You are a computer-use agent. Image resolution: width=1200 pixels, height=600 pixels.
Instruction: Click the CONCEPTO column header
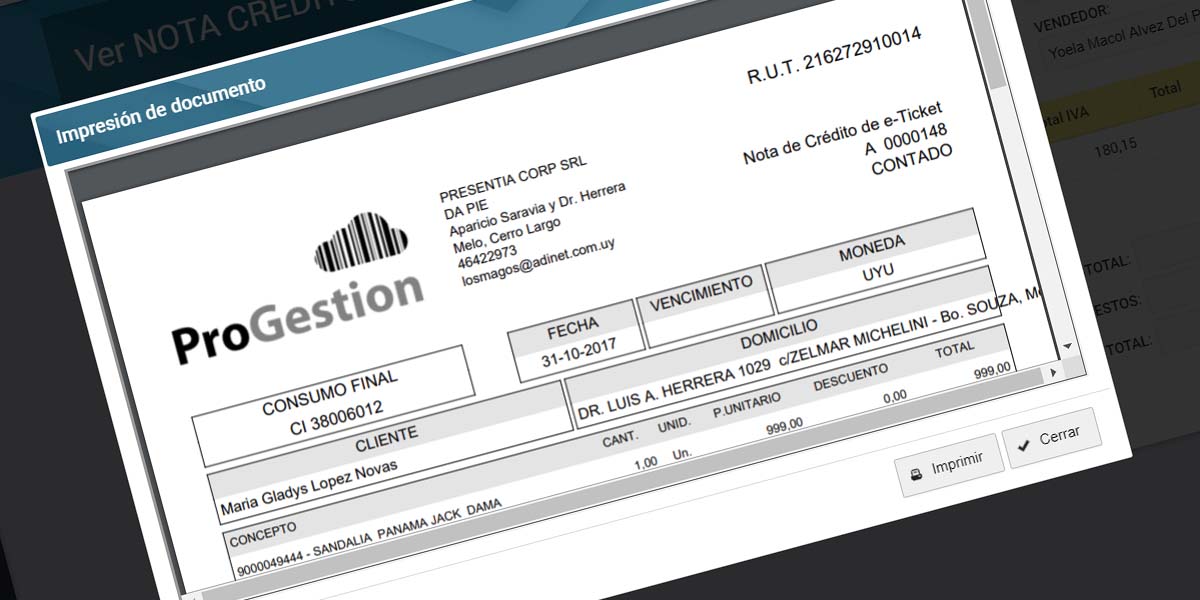263,533
